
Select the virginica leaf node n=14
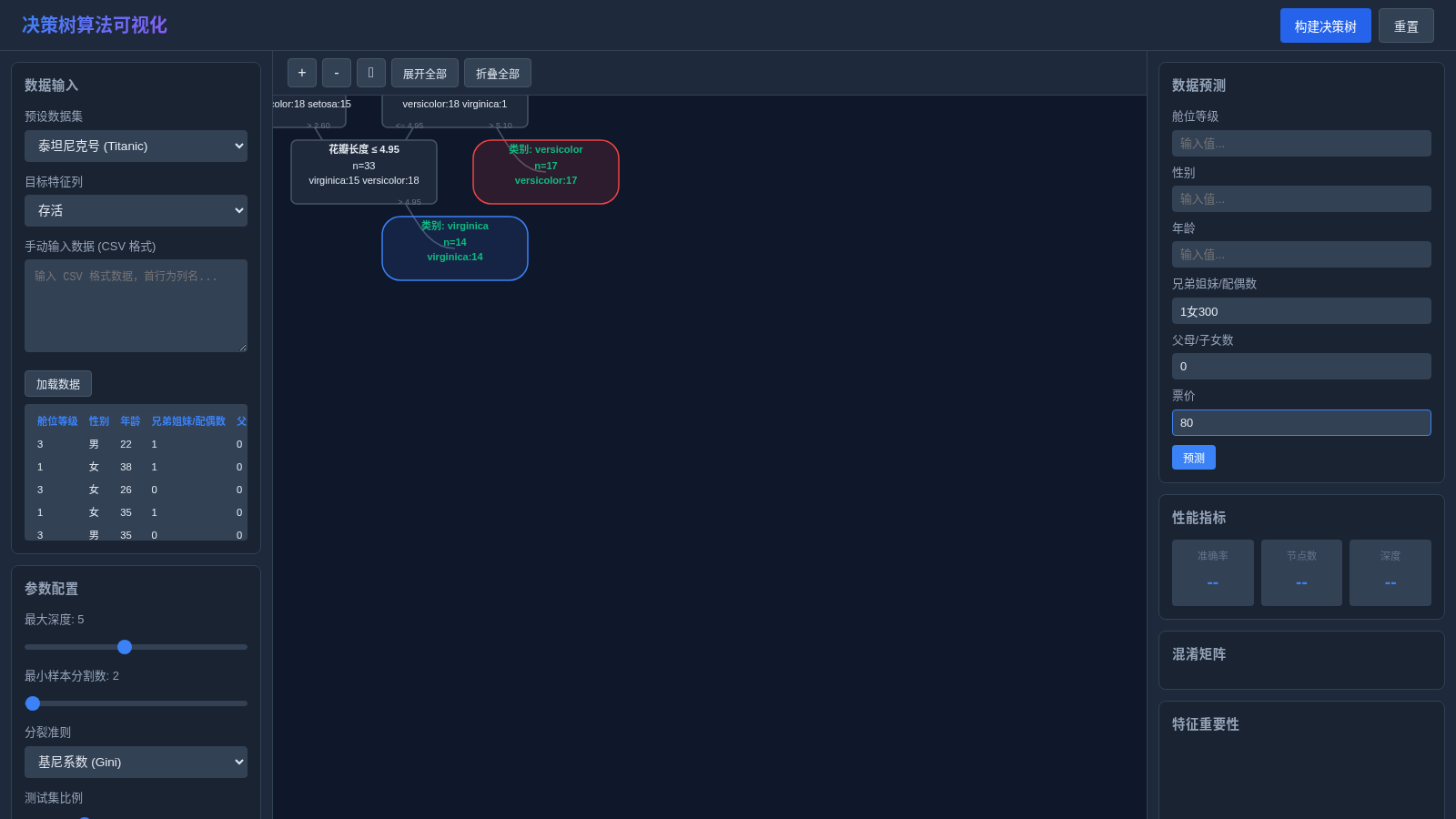(x=455, y=248)
